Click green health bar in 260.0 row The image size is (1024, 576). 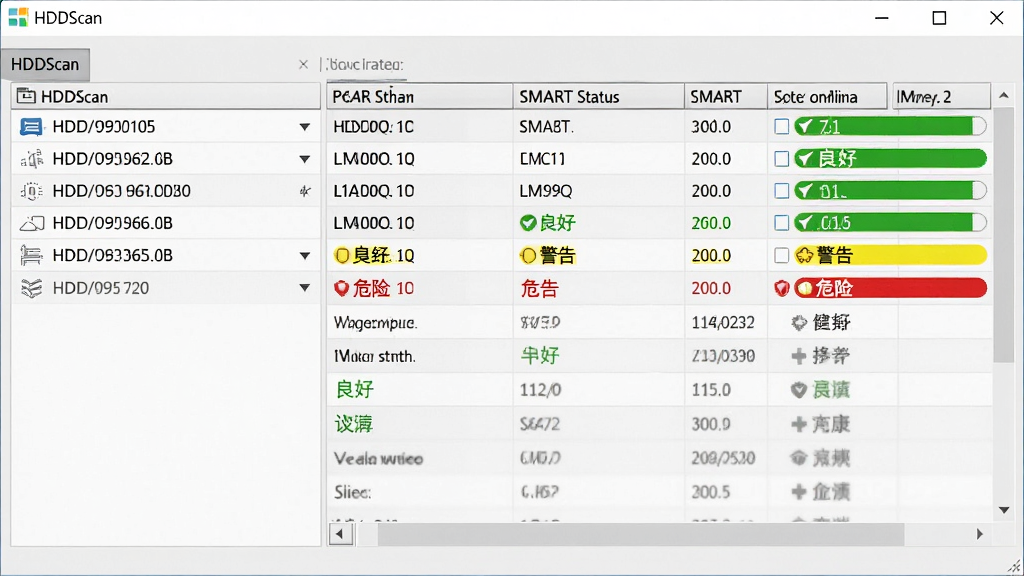[890, 223]
